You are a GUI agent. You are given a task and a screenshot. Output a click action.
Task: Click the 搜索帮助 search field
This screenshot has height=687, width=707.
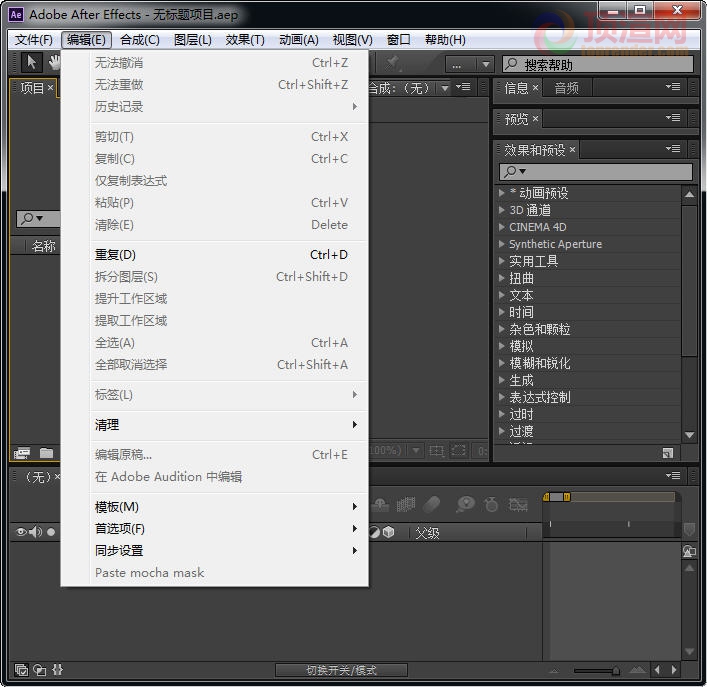point(598,64)
